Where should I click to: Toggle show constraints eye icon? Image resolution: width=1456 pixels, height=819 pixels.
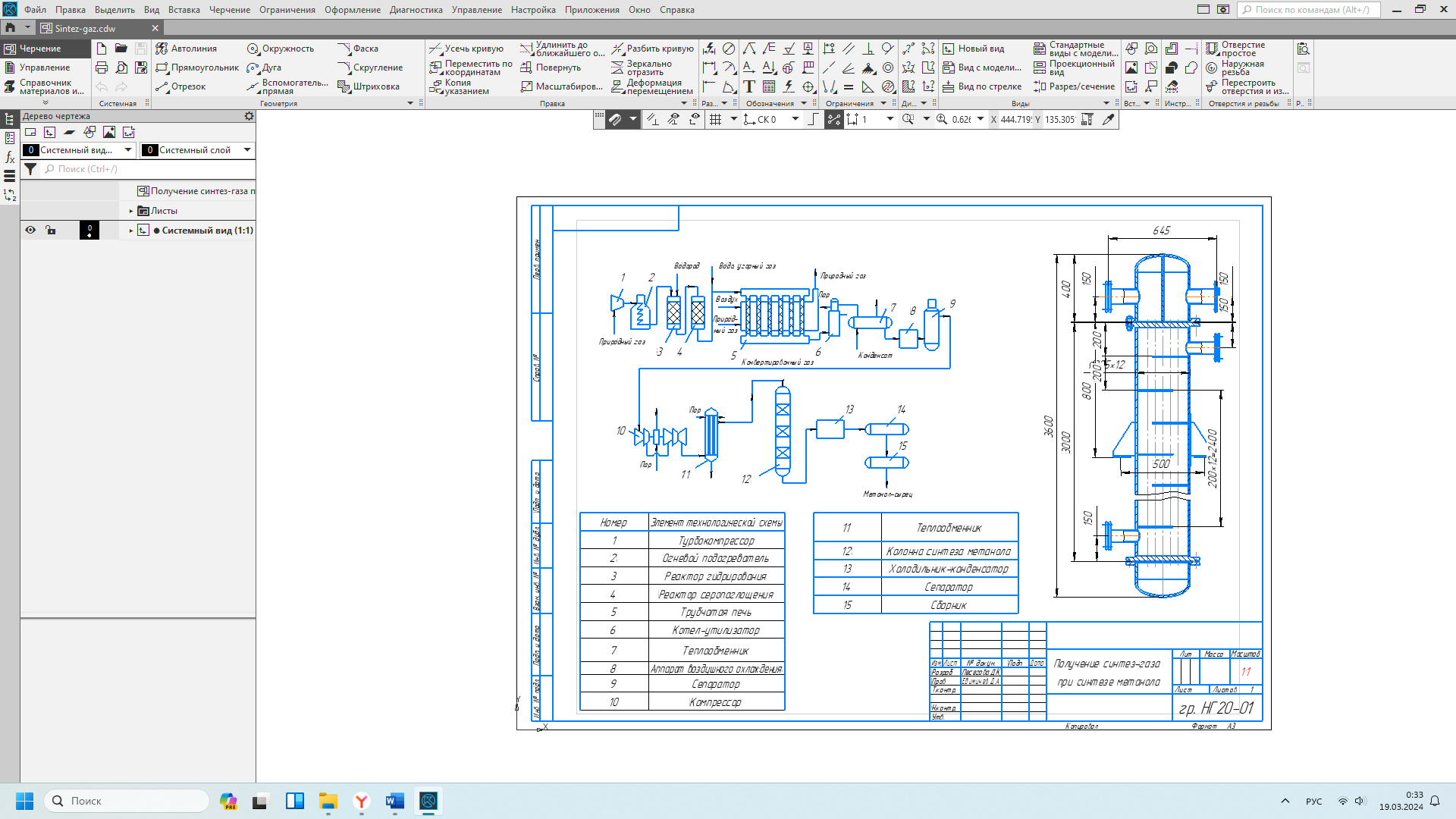point(673,119)
